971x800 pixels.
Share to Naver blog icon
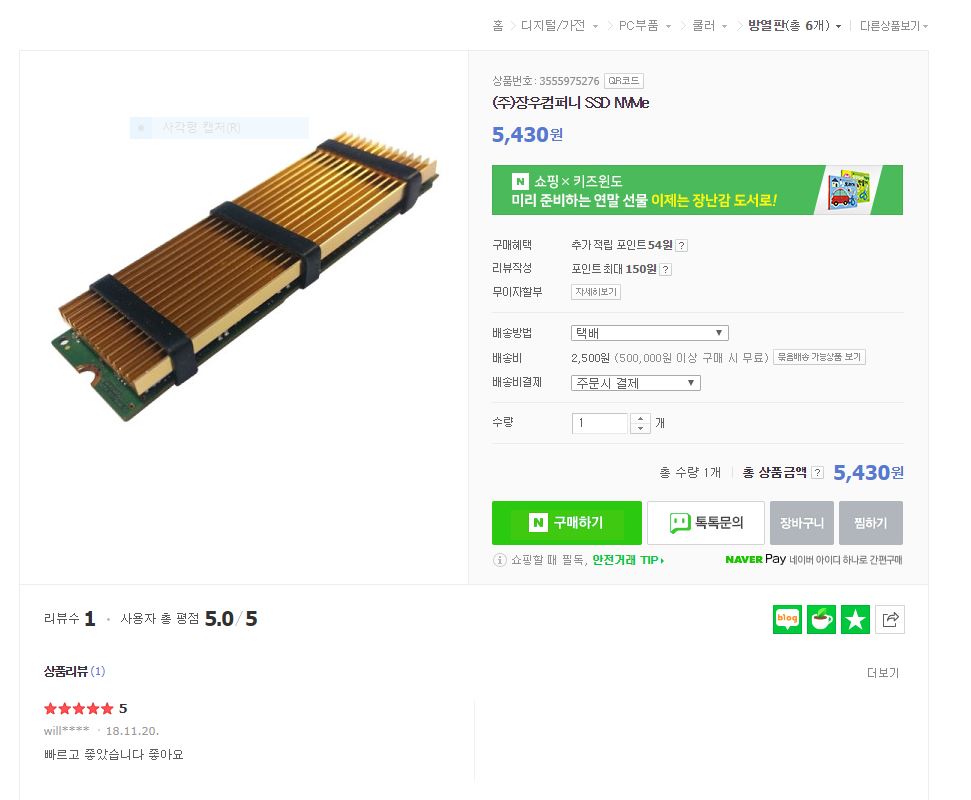(787, 619)
